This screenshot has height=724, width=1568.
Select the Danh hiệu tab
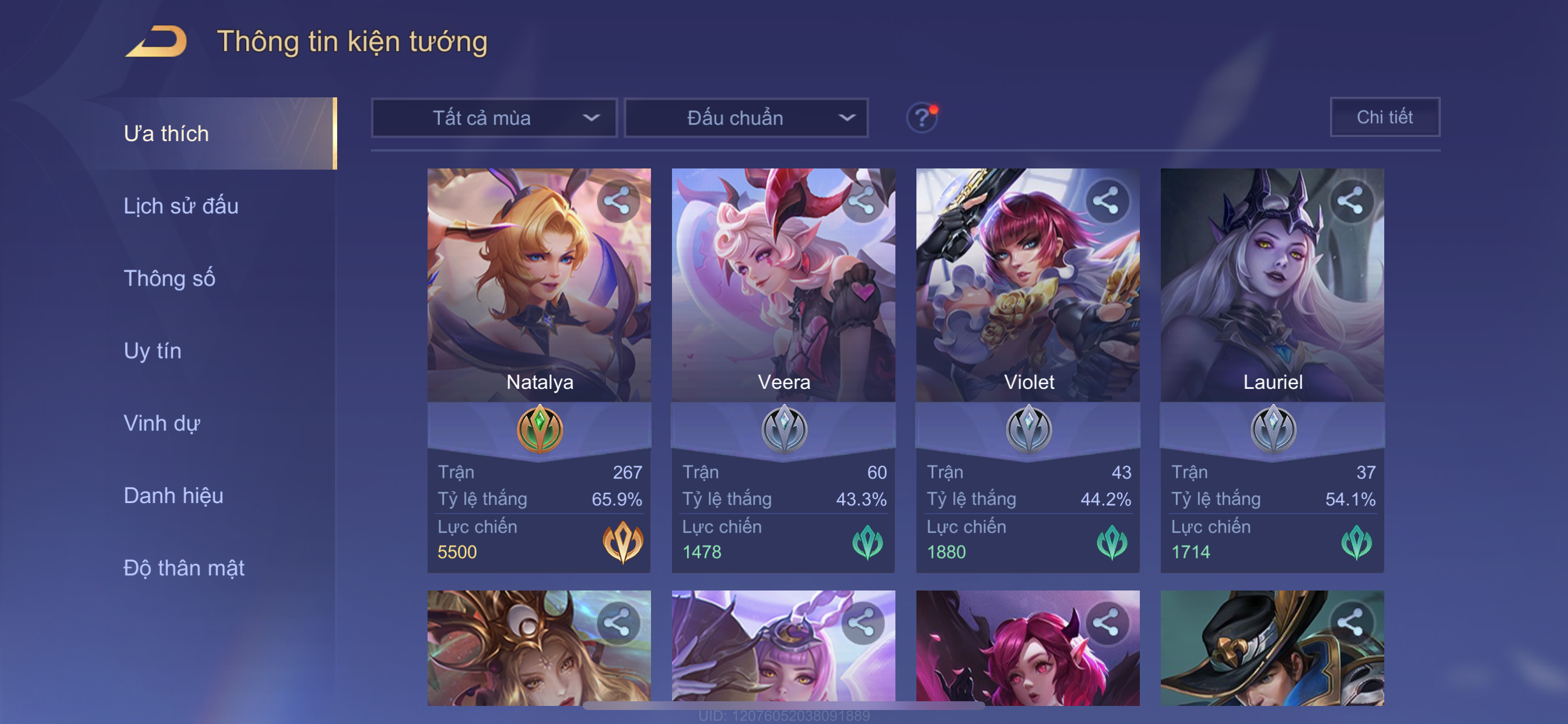(x=173, y=495)
